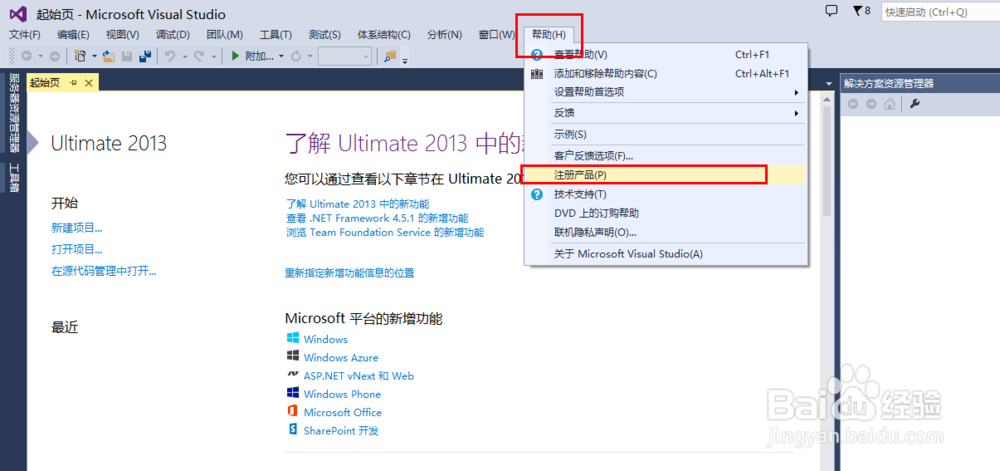The height and width of the screenshot is (471, 1000).
Task: Click the Save All toolbar icon
Action: pos(145,57)
